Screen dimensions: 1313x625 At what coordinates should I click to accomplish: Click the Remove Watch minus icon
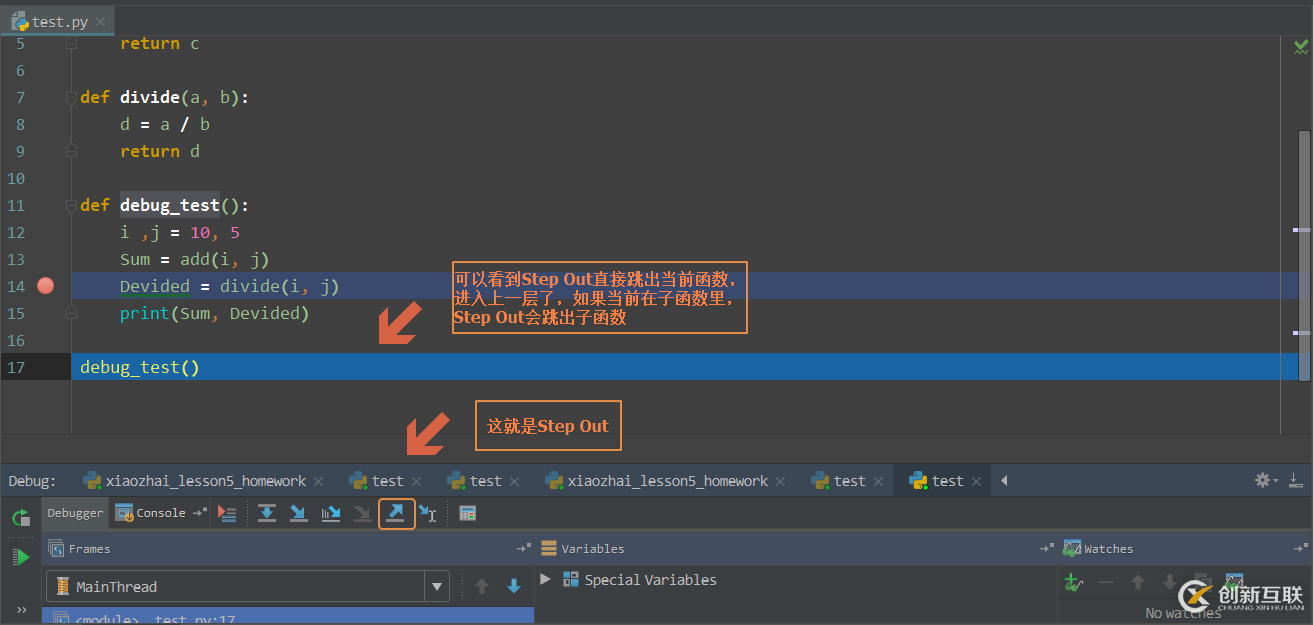click(1105, 582)
